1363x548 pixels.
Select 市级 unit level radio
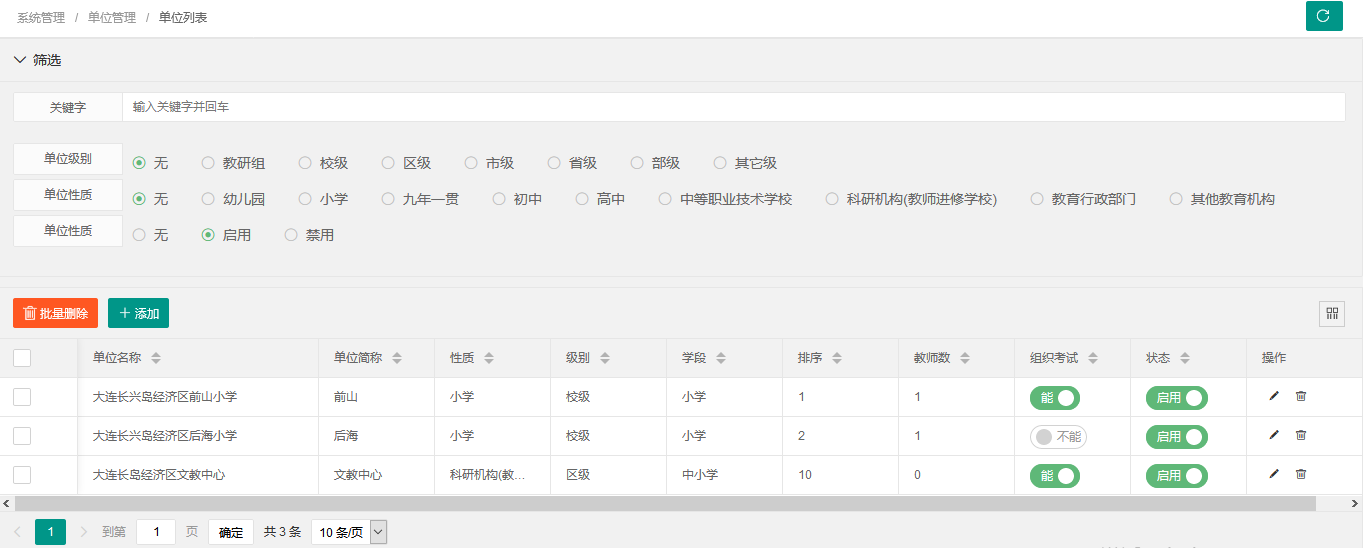[471, 163]
